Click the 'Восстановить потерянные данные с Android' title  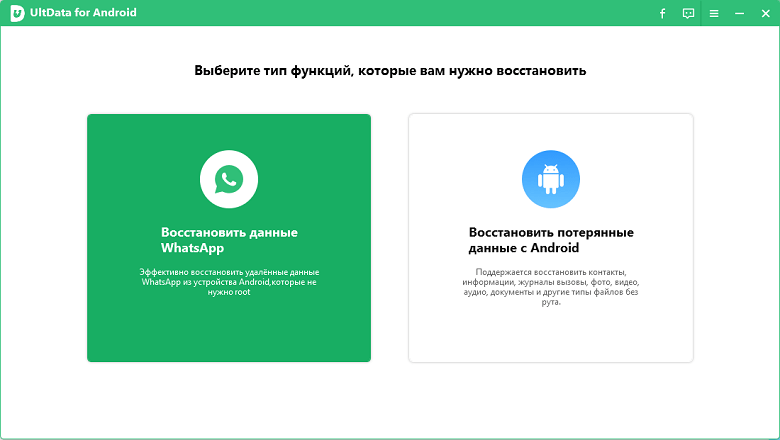point(551,240)
